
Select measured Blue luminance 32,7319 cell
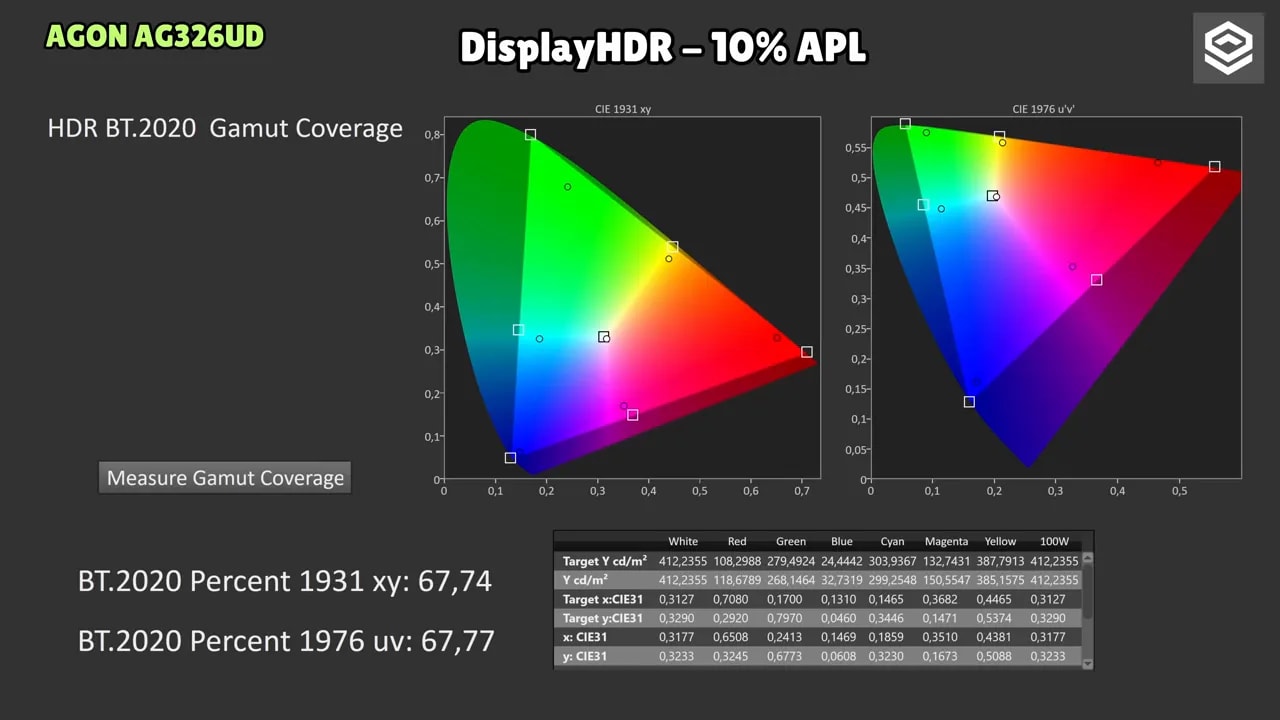click(x=843, y=580)
